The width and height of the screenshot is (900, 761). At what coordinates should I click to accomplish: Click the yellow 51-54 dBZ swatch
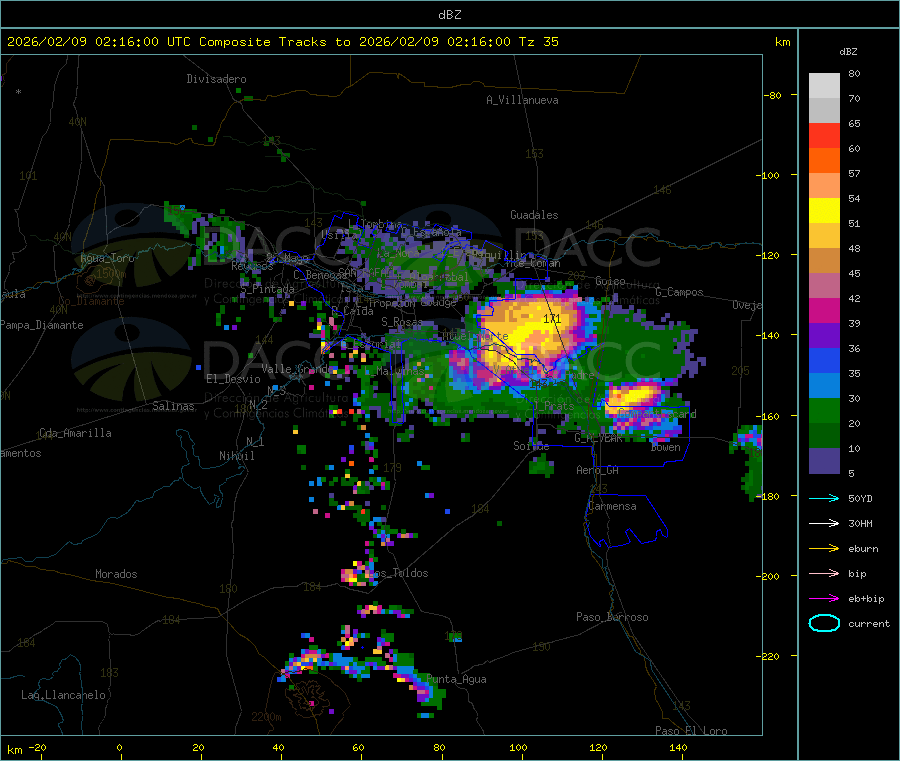point(824,211)
